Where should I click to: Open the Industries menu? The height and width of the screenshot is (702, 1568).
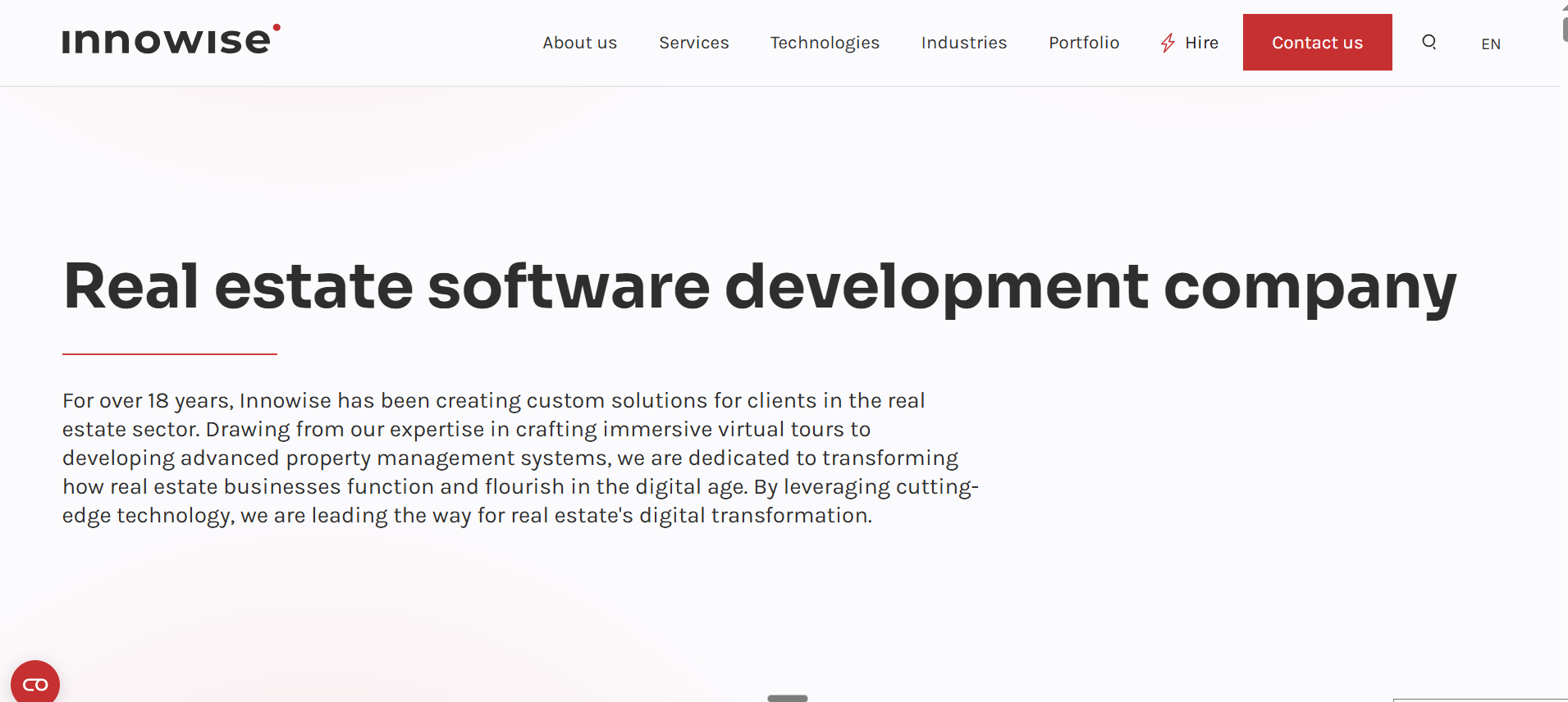[963, 43]
